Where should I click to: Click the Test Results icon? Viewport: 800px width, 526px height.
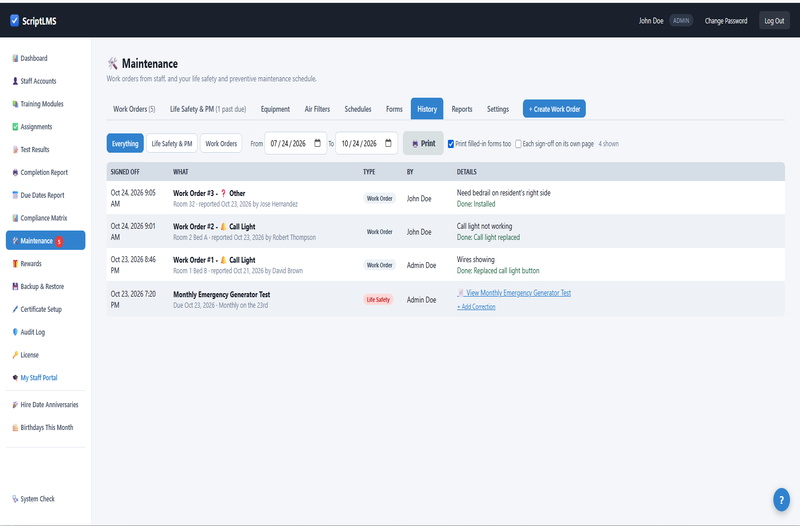(15, 149)
